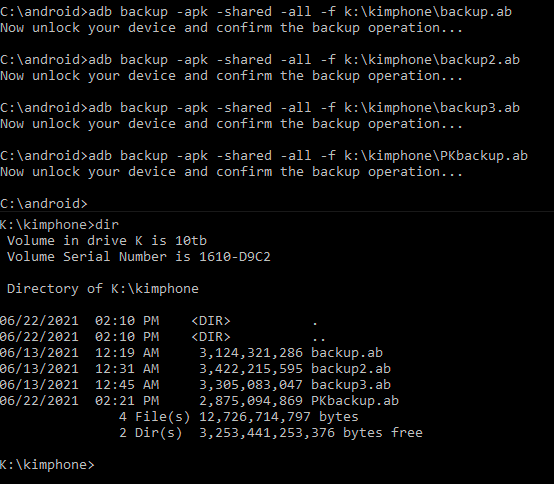Viewport: 554px width, 484px height.
Task: Click the backup3.ab filename in the listing
Action: [x=351, y=384]
